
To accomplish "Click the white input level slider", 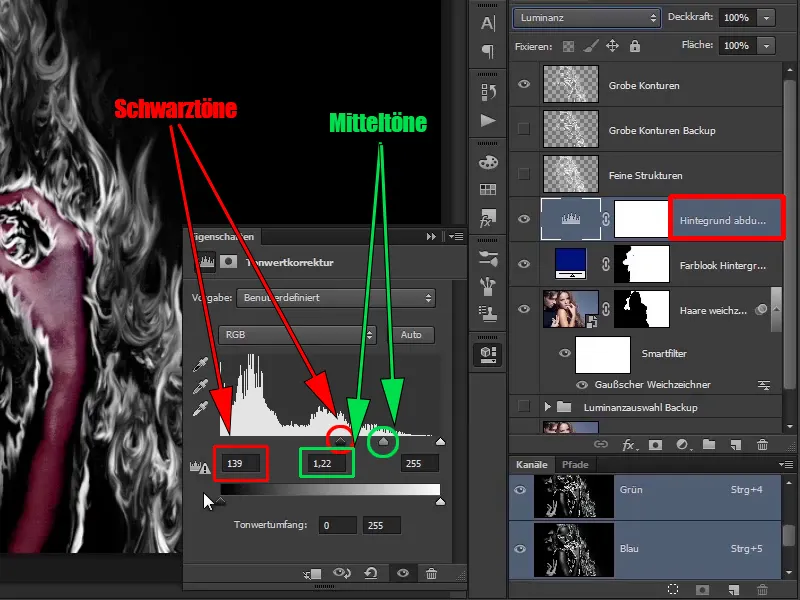I will click(x=440, y=441).
